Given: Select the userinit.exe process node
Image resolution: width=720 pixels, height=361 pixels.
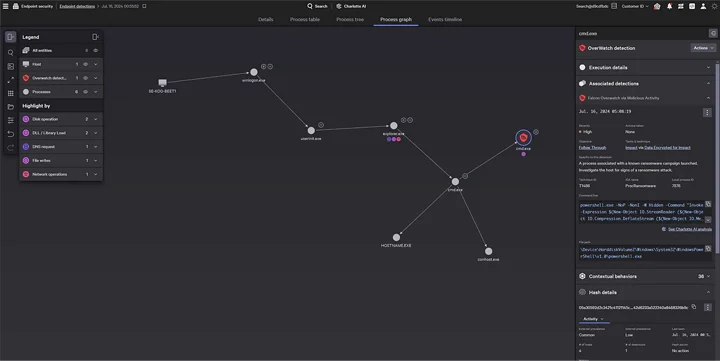Looking at the screenshot, I should pos(311,130).
